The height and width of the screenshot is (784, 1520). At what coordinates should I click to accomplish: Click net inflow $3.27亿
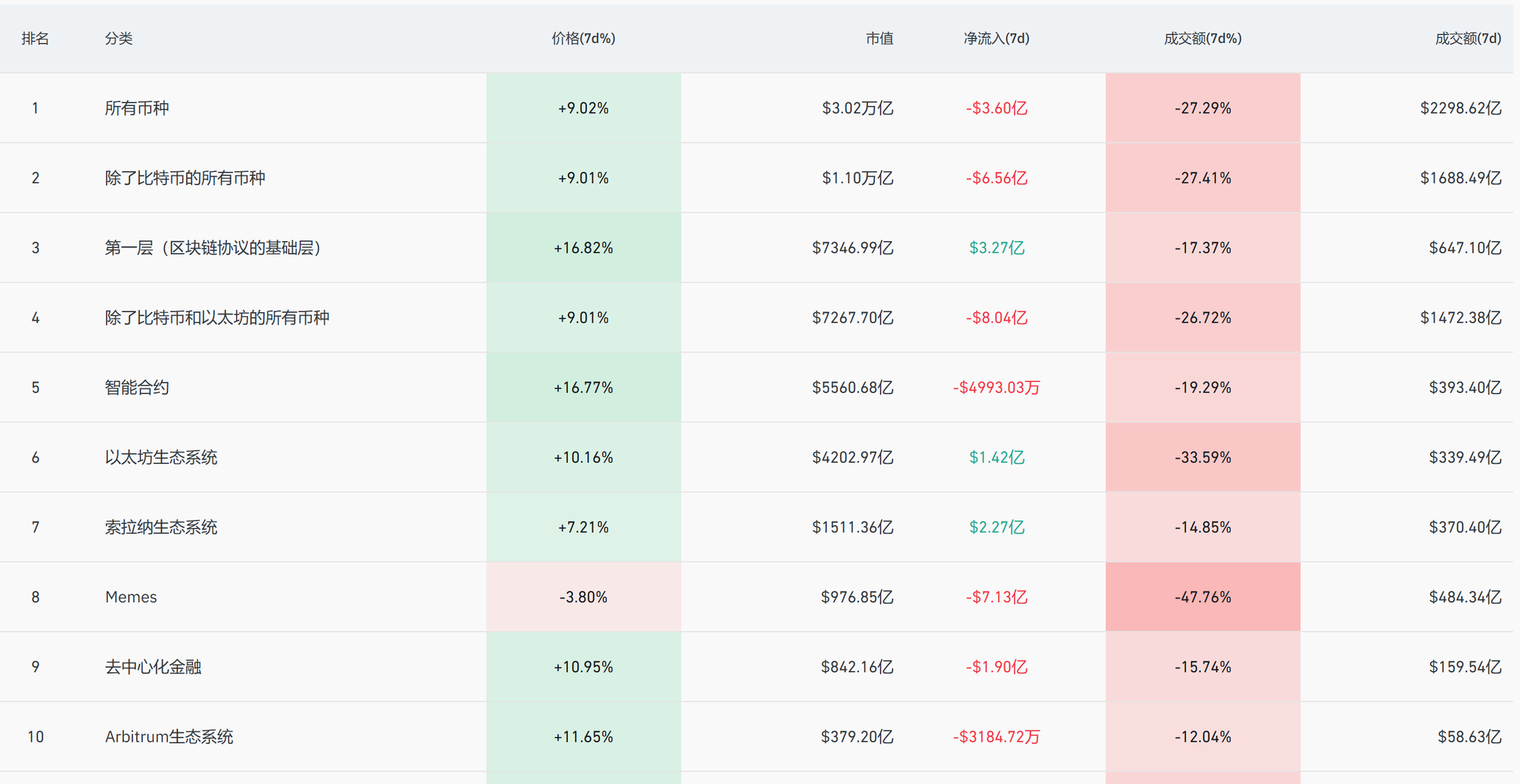coord(996,248)
